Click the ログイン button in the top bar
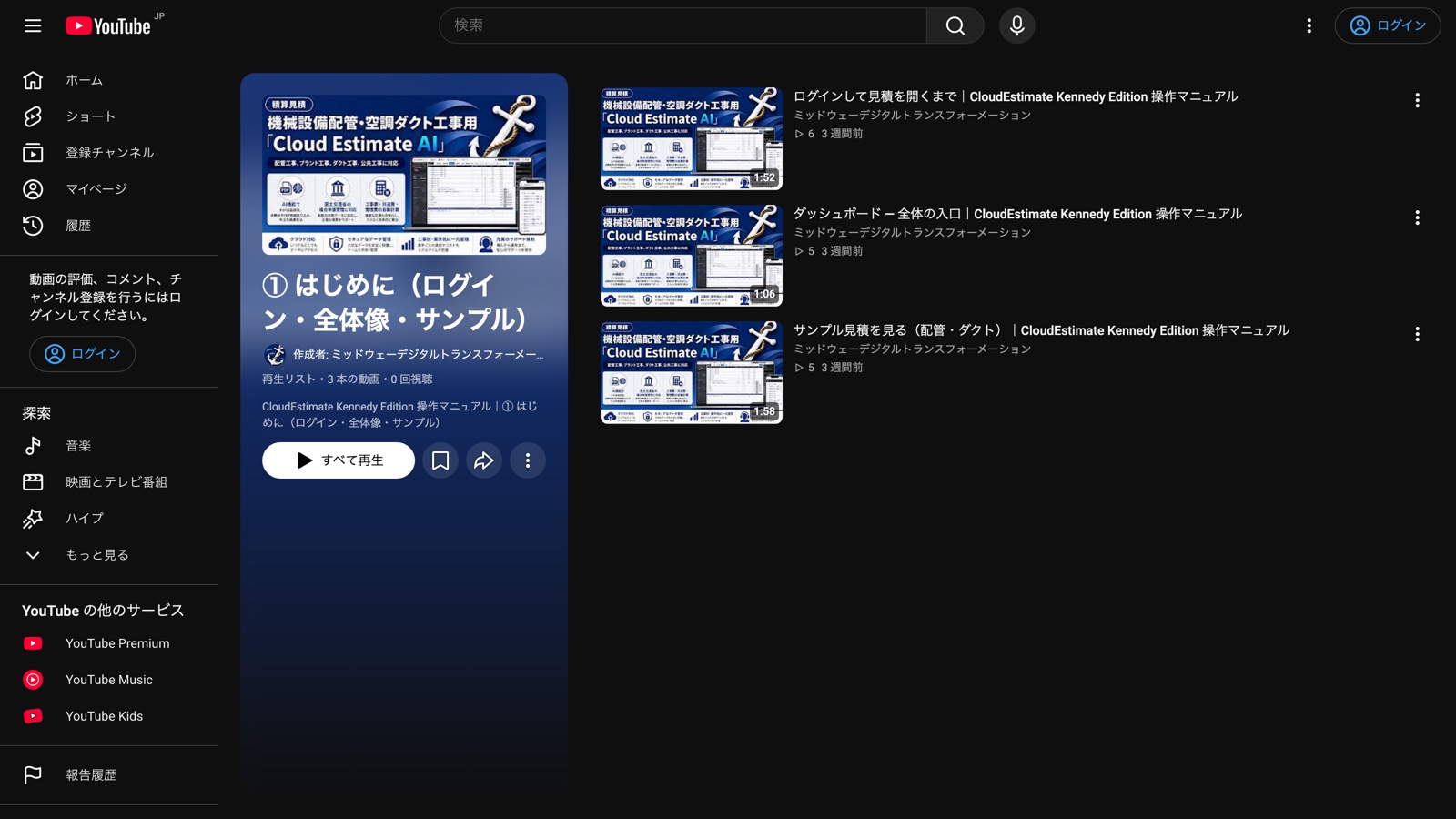Viewport: 1456px width, 819px height. pos(1387,25)
